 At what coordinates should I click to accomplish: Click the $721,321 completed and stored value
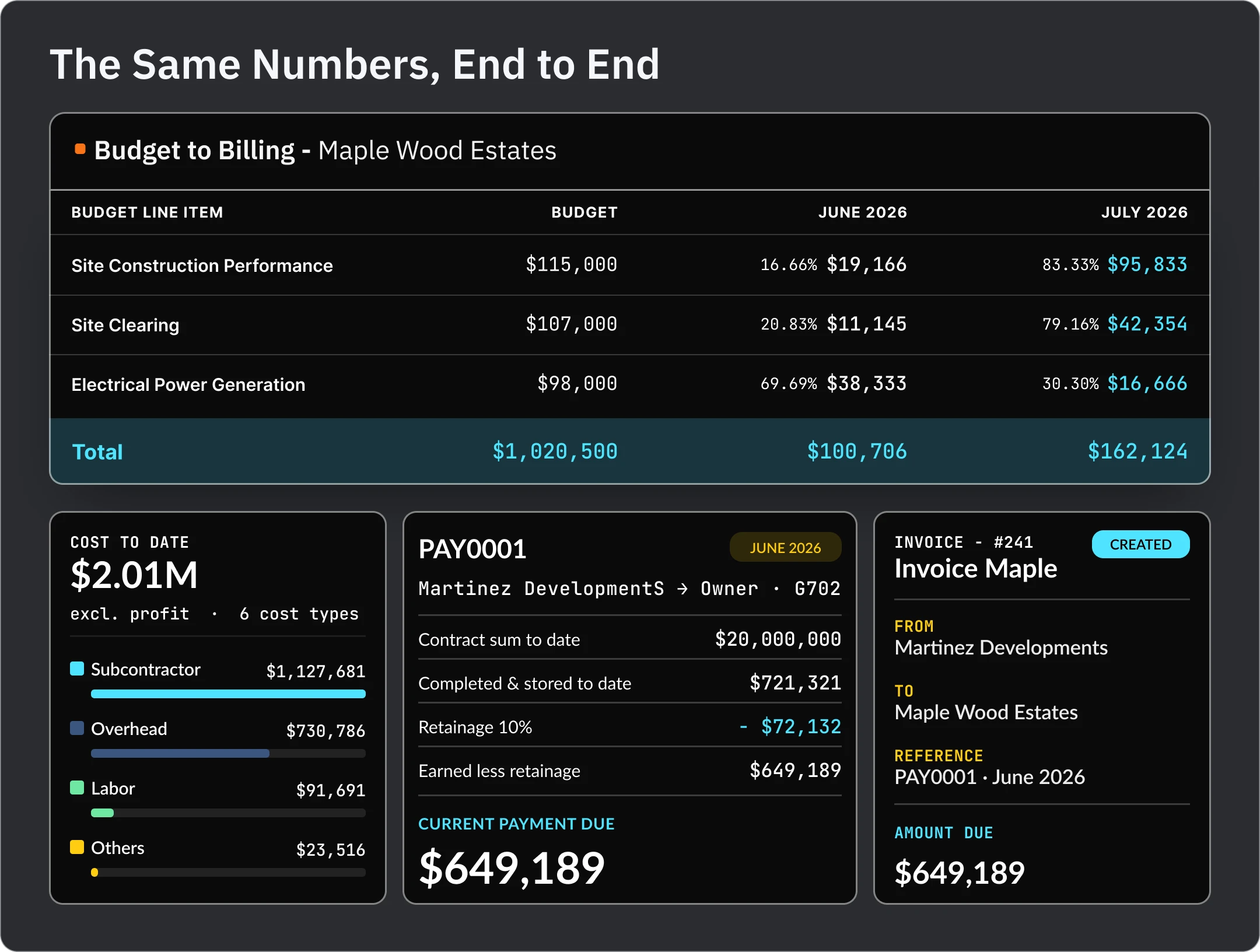(x=796, y=683)
